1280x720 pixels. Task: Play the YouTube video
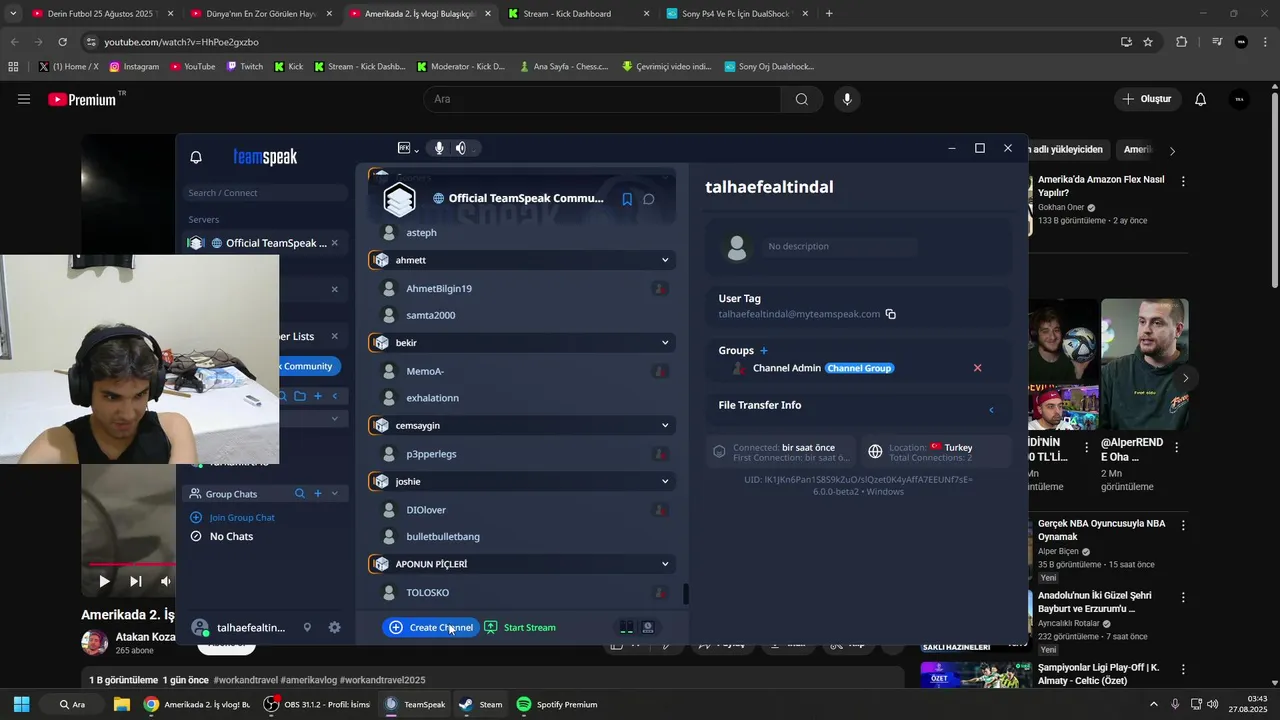104,581
